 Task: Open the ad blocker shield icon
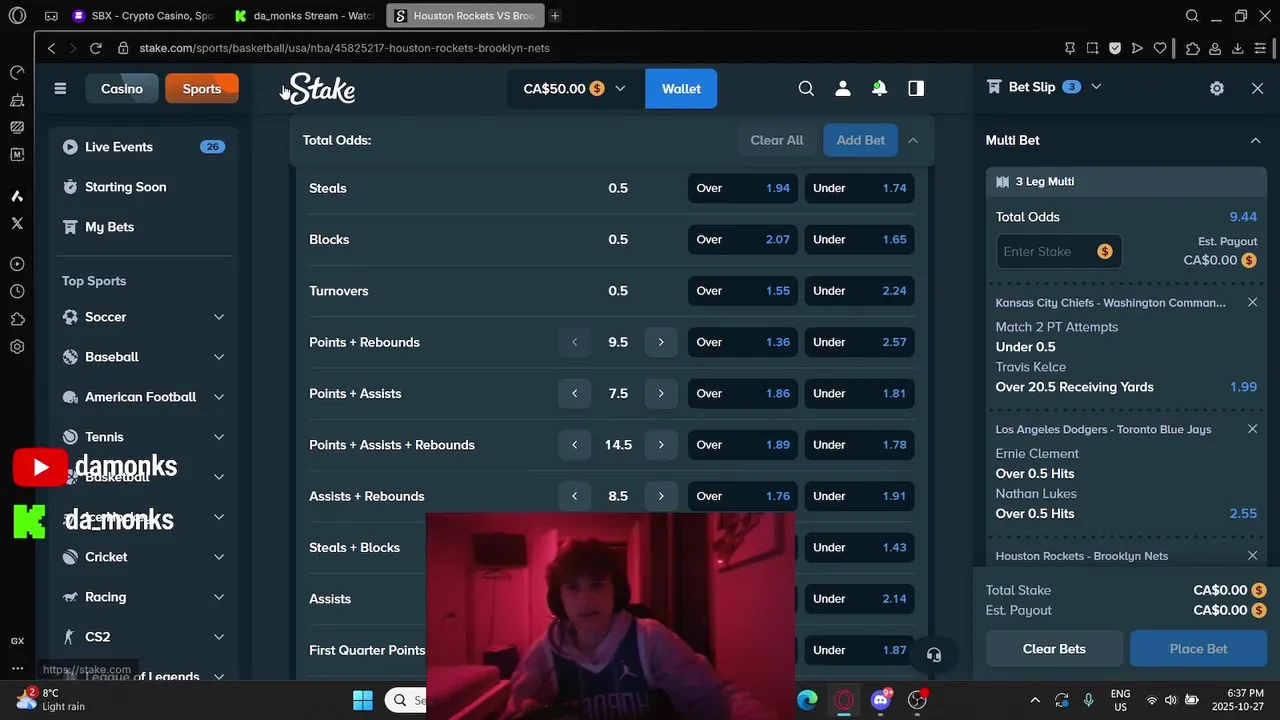click(x=1114, y=48)
